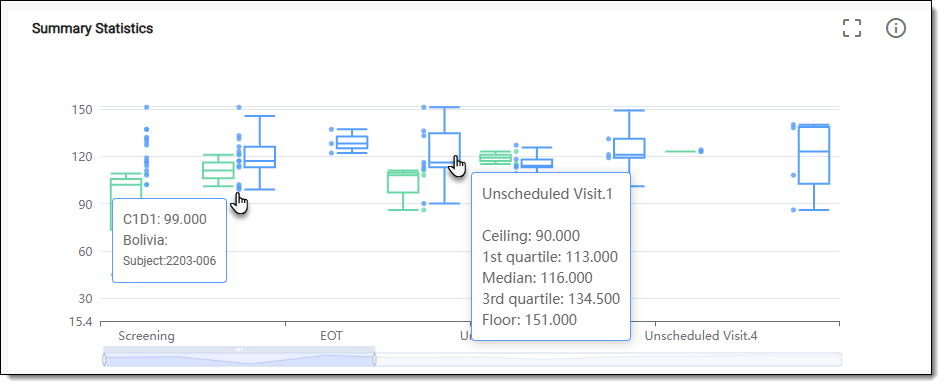
Task: Click the y-axis label 150
Action: click(x=82, y=110)
